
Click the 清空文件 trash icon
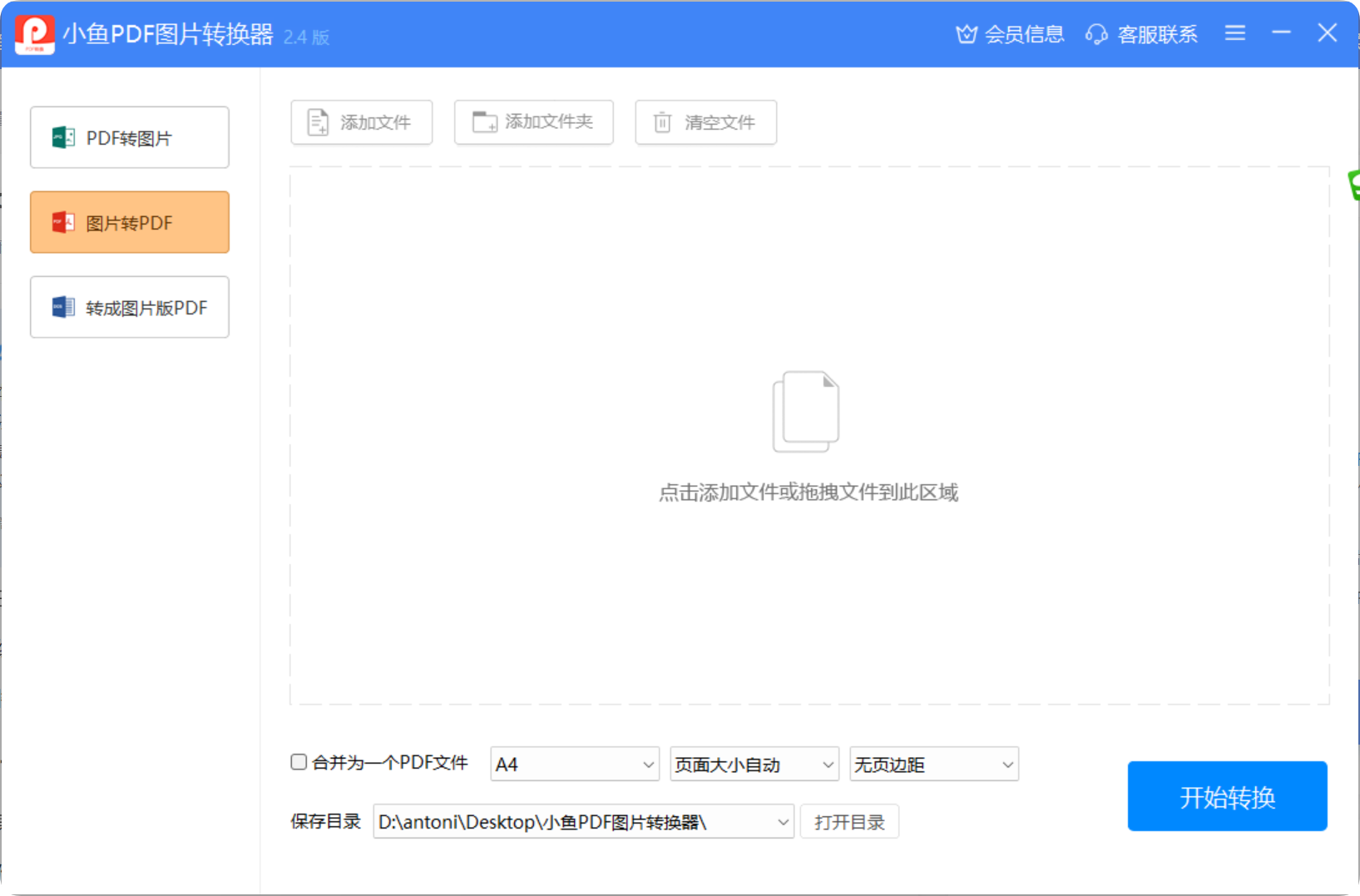tap(662, 121)
